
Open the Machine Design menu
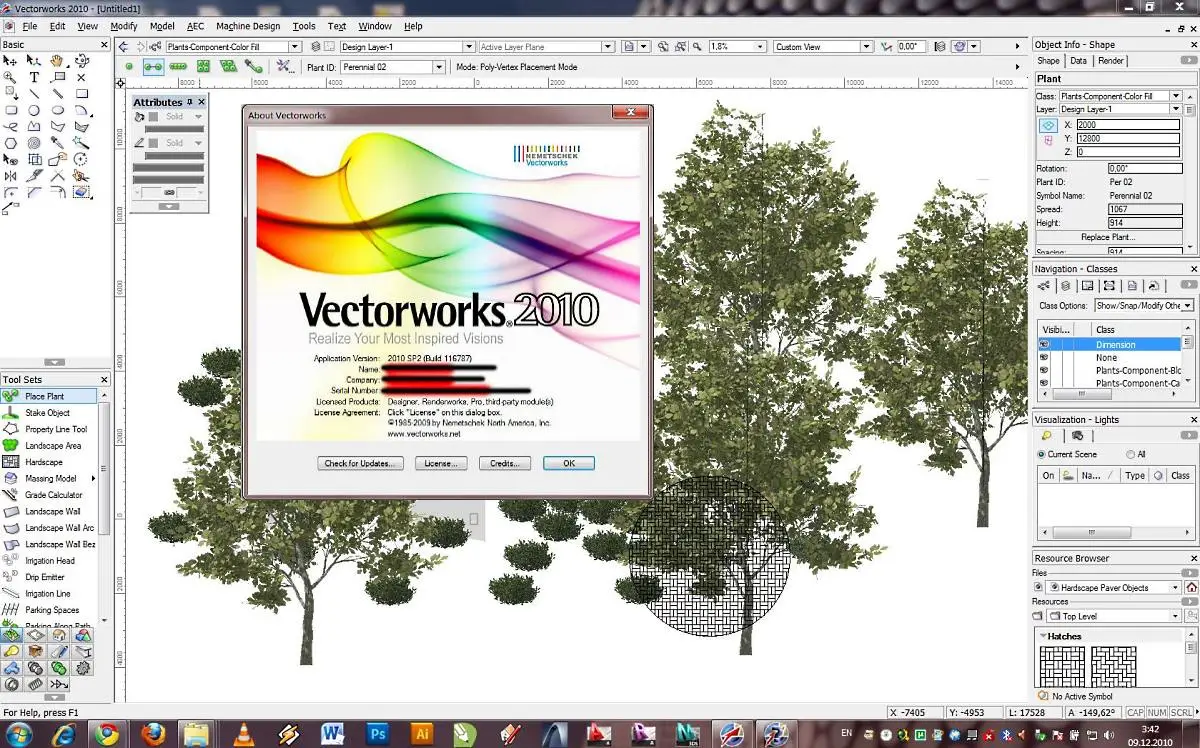coord(248,26)
